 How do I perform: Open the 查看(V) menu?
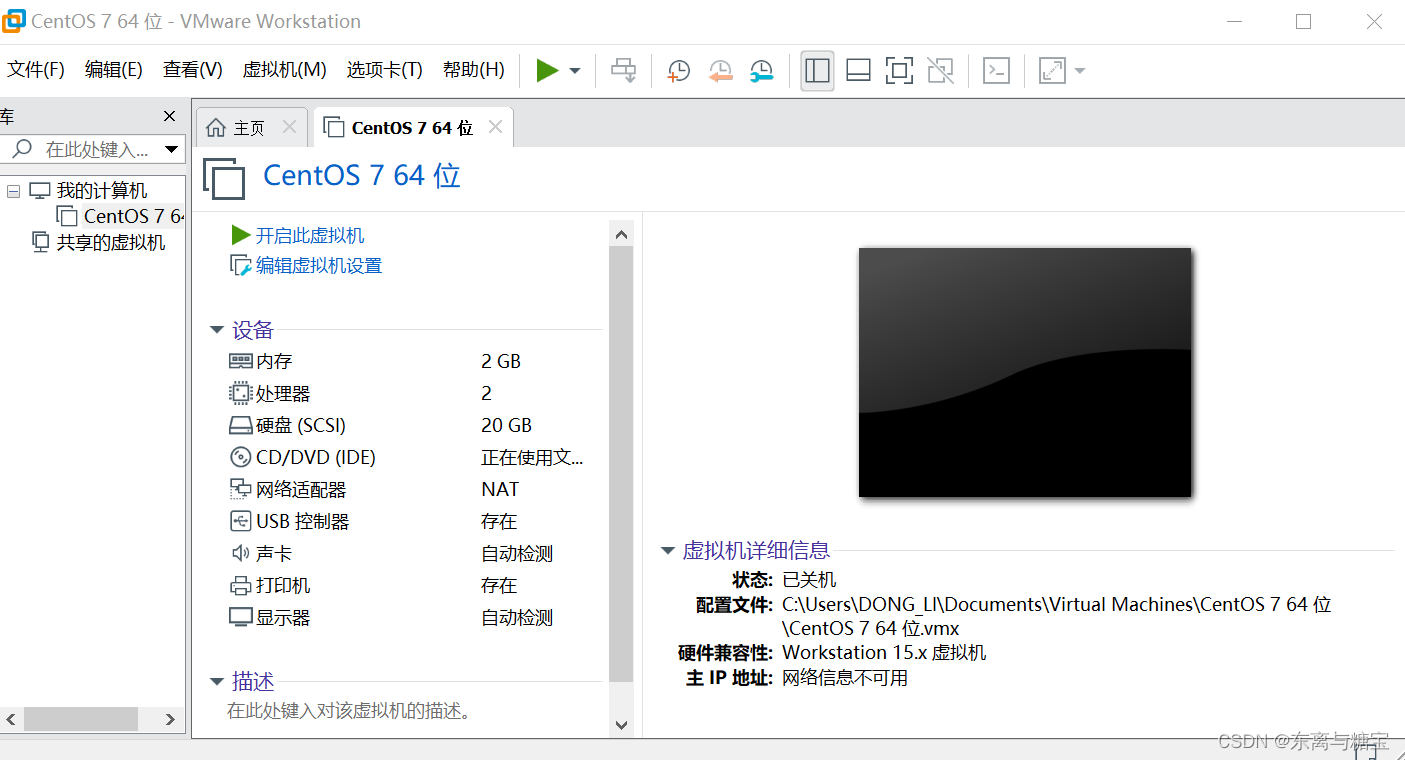[x=193, y=70]
